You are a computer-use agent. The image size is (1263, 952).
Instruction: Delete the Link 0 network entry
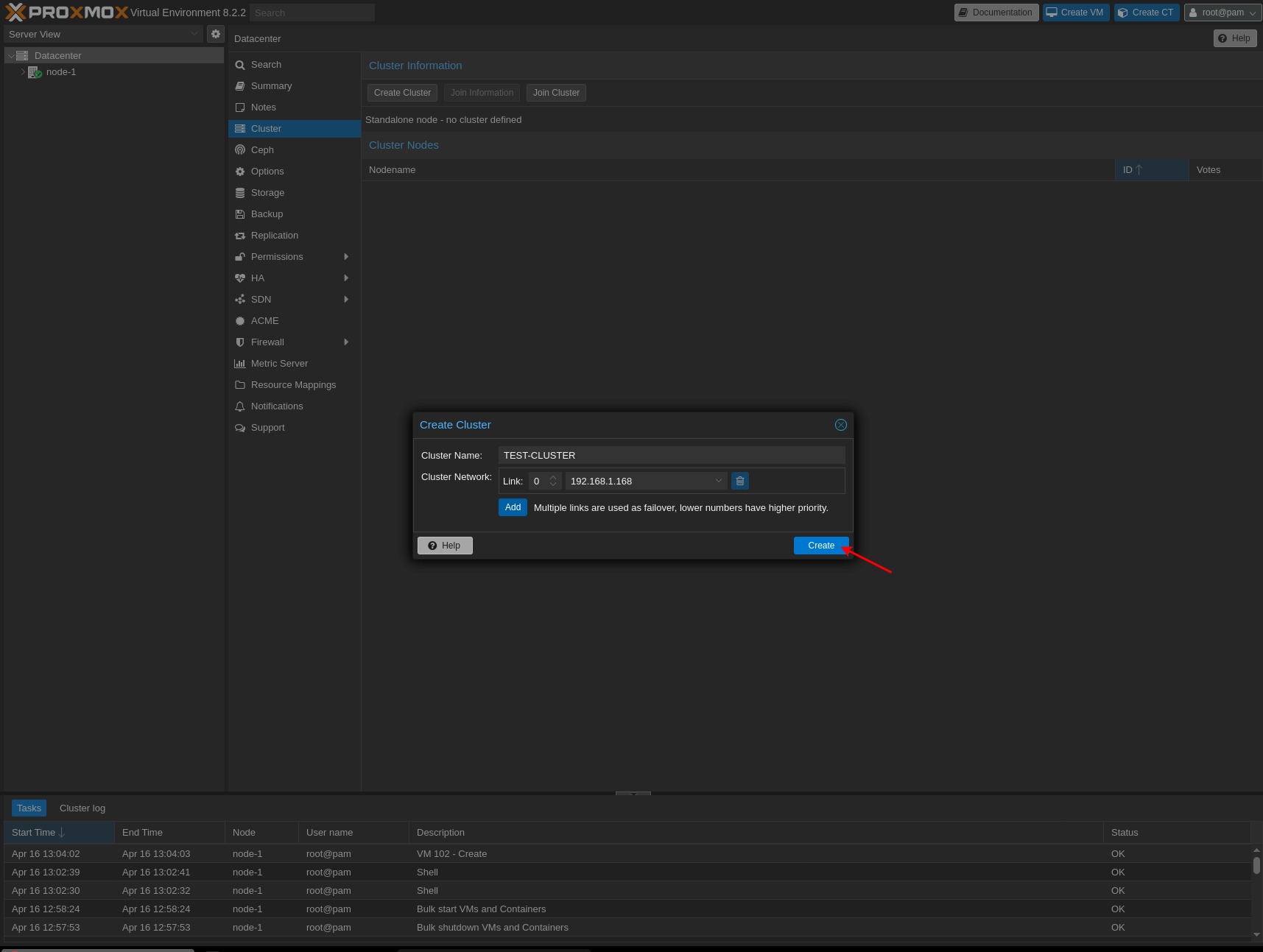(739, 481)
